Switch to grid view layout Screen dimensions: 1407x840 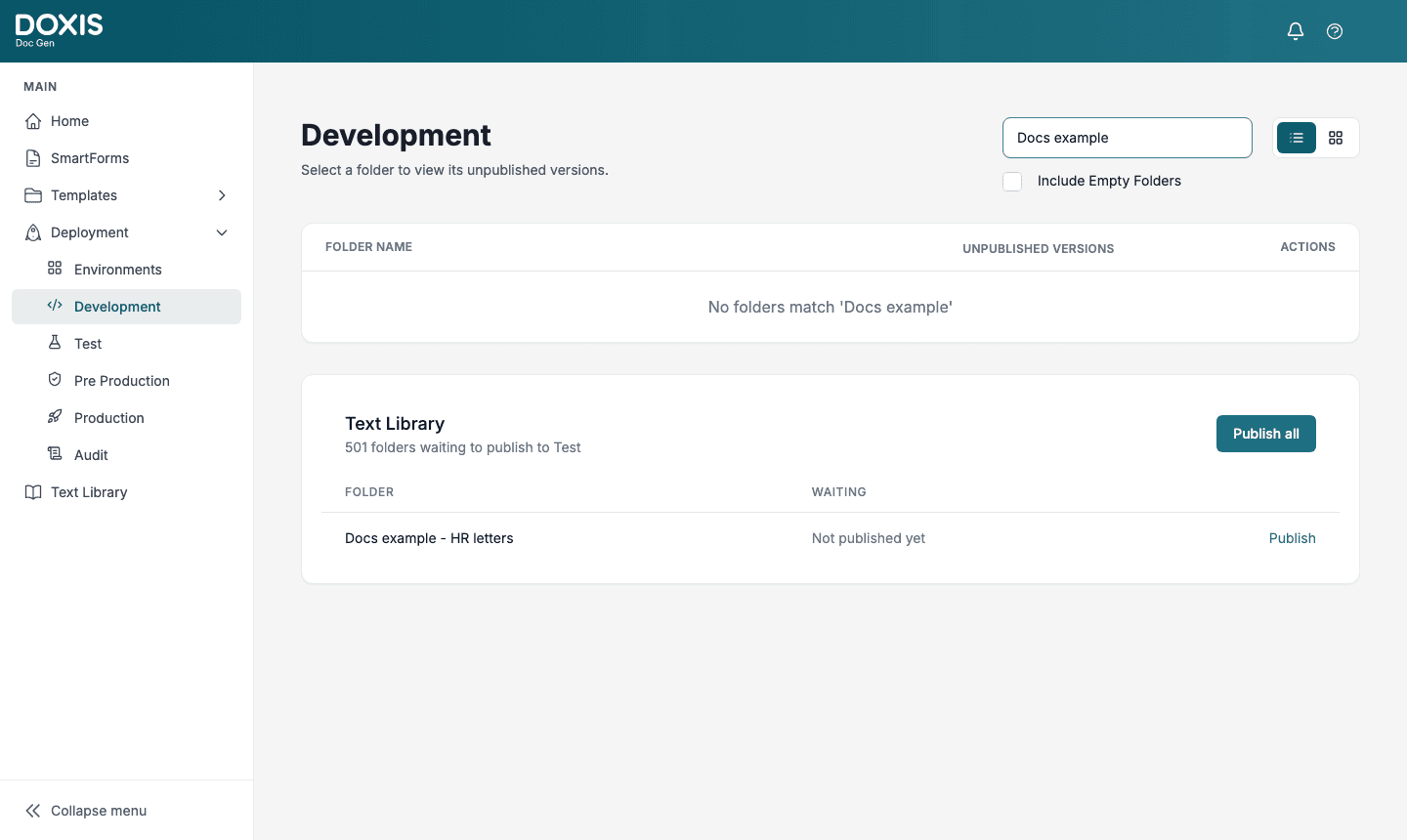[x=1336, y=138]
